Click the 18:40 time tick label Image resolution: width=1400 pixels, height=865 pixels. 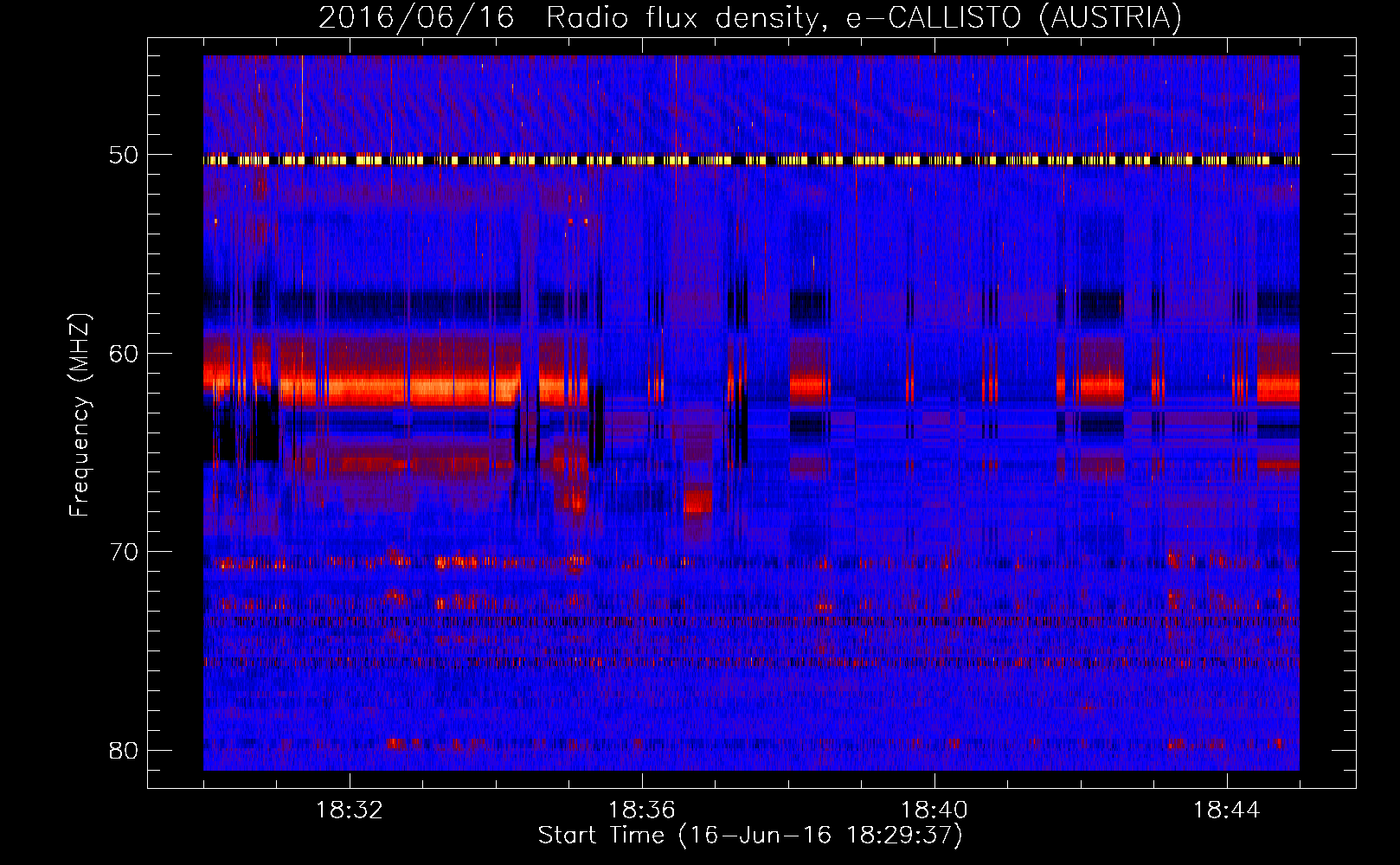934,811
